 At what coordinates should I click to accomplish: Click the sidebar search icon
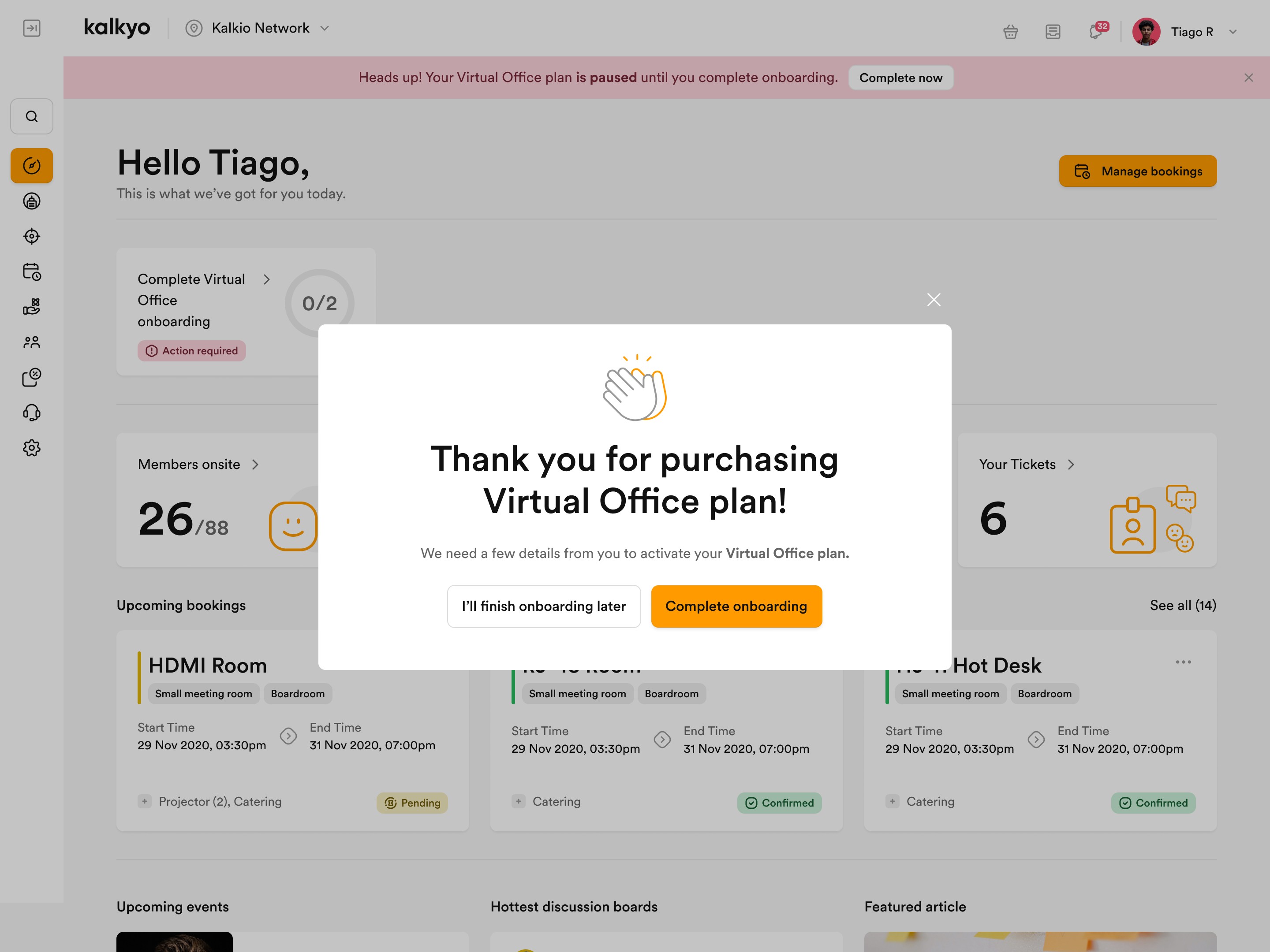(x=32, y=116)
